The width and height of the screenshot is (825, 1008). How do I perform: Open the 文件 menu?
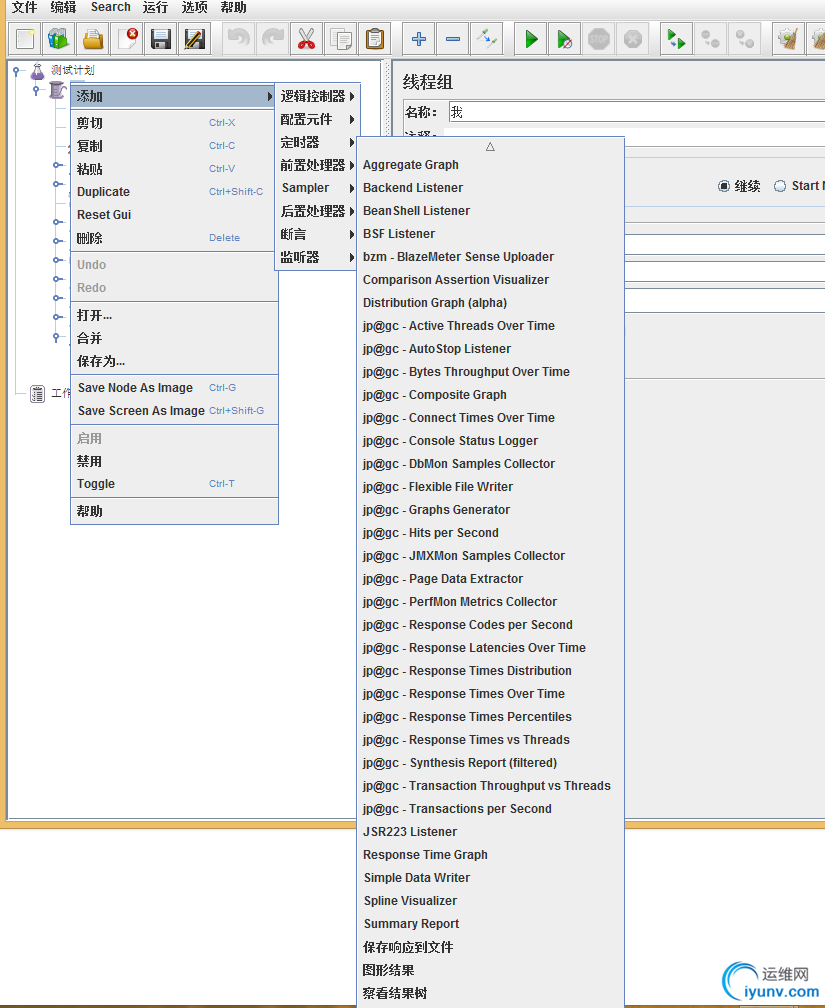(x=24, y=7)
